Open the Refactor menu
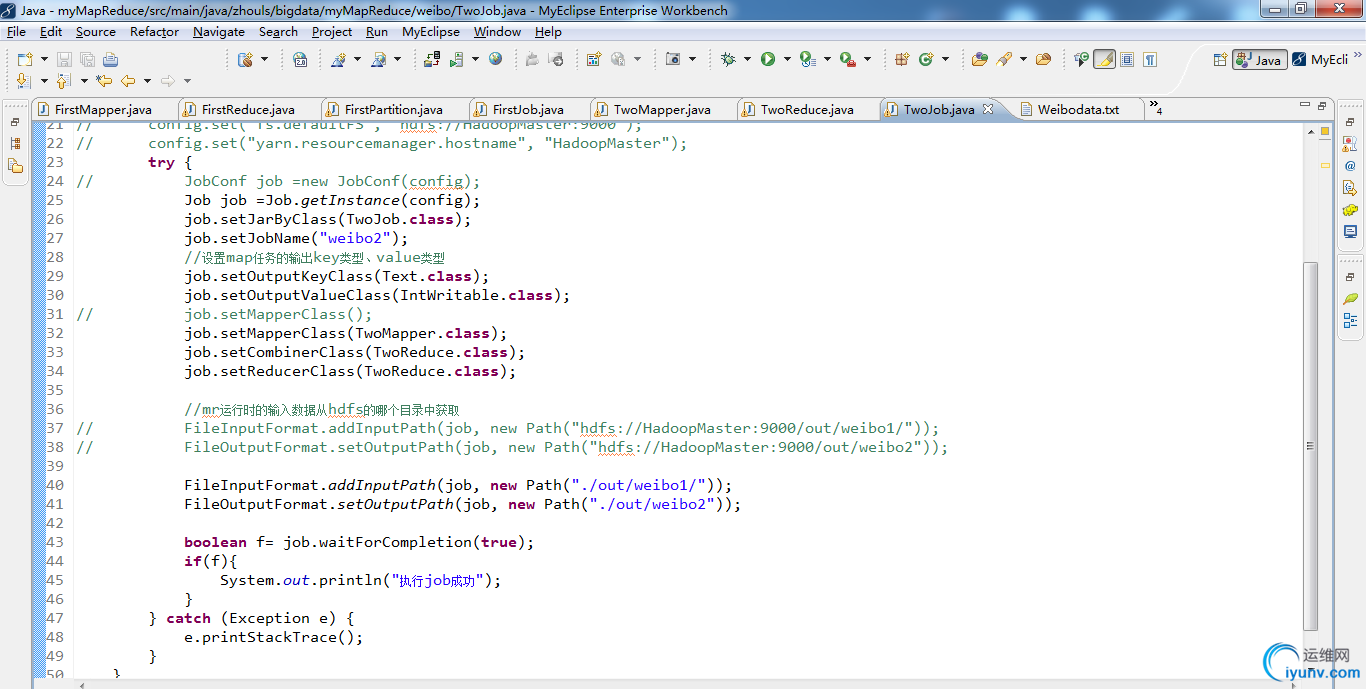This screenshot has width=1366, height=689. point(154,31)
